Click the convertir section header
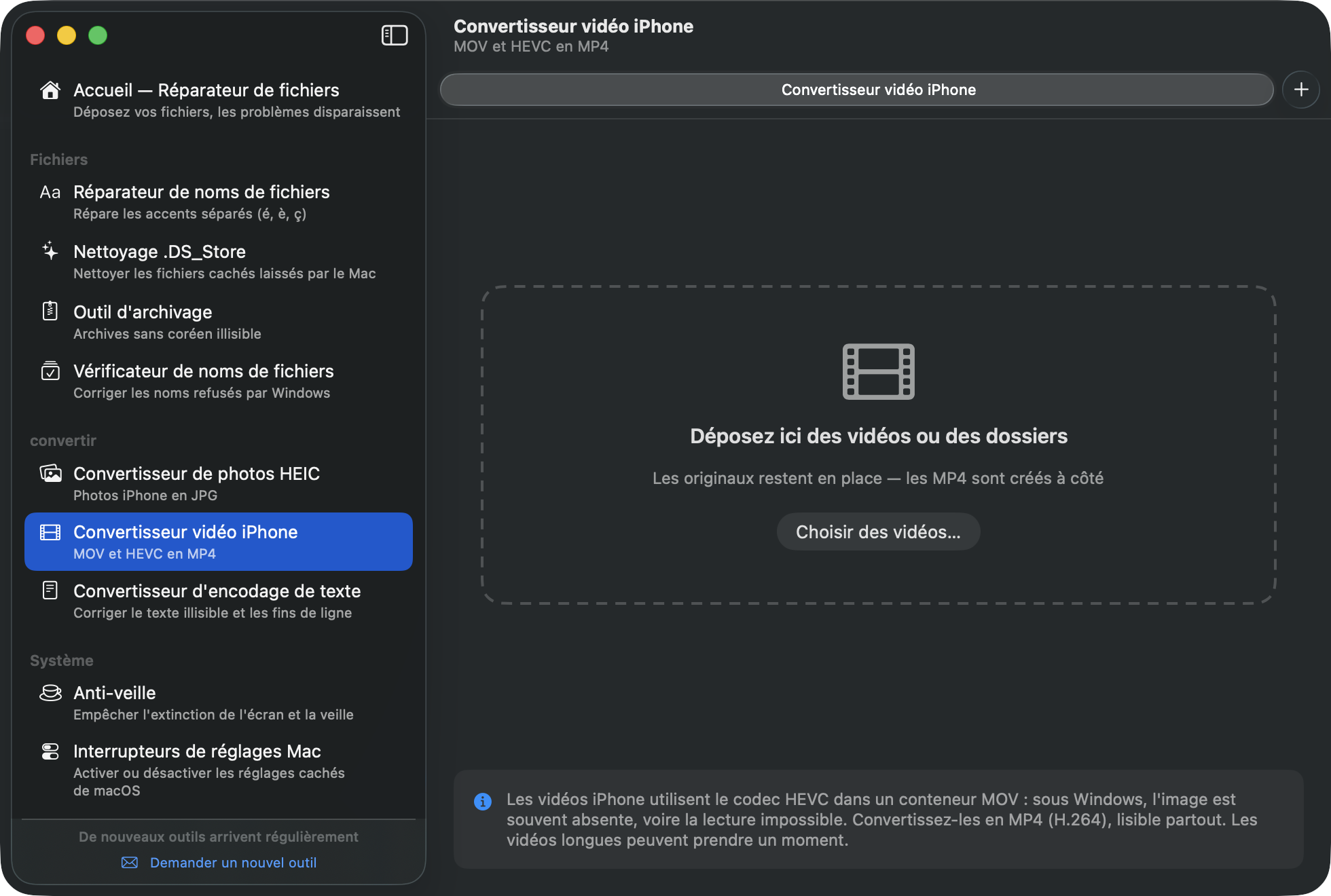This screenshot has width=1331, height=896. (x=63, y=441)
